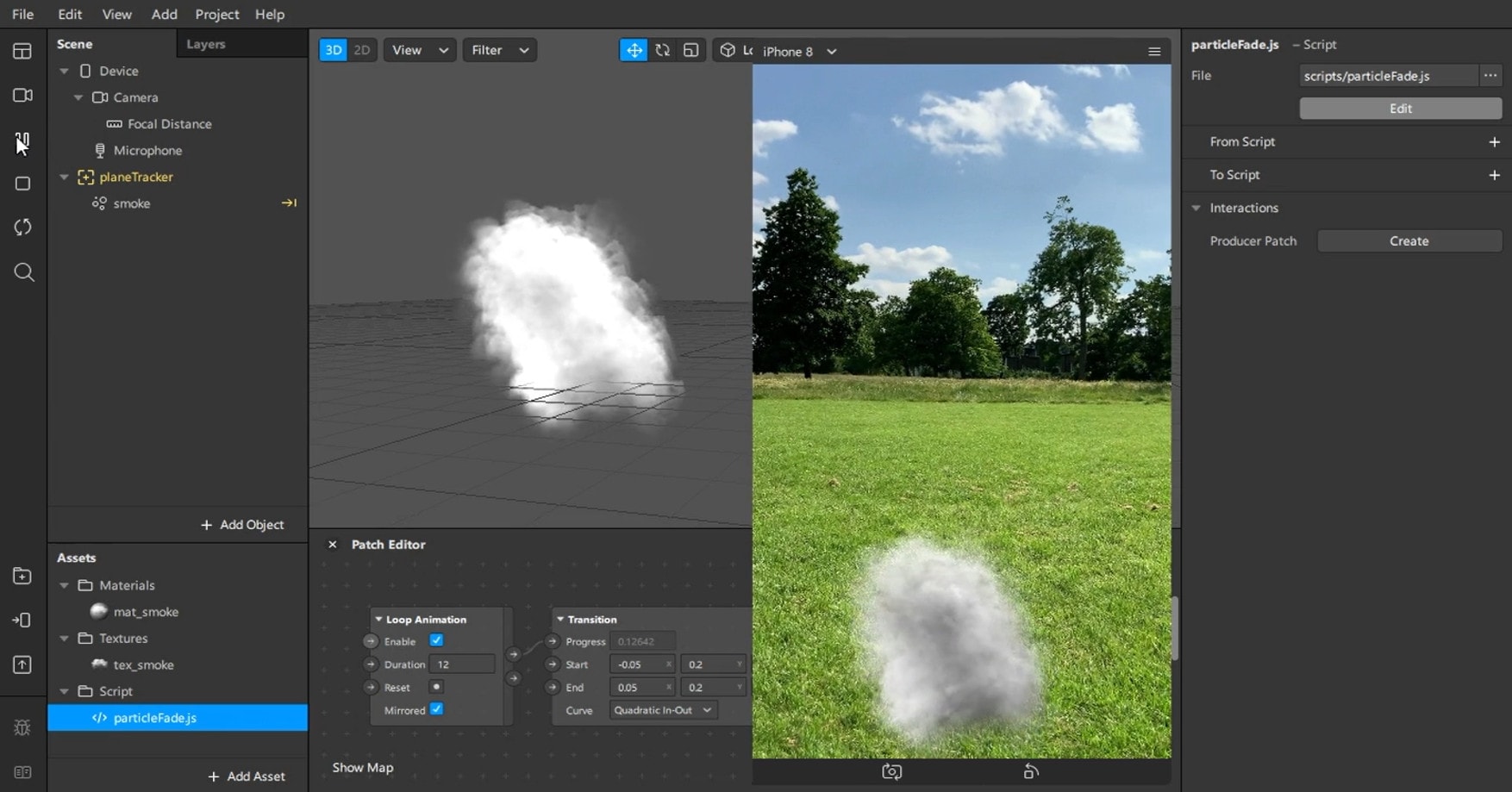This screenshot has height=792, width=1512.
Task: Click the Start X value field
Action: coord(642,664)
